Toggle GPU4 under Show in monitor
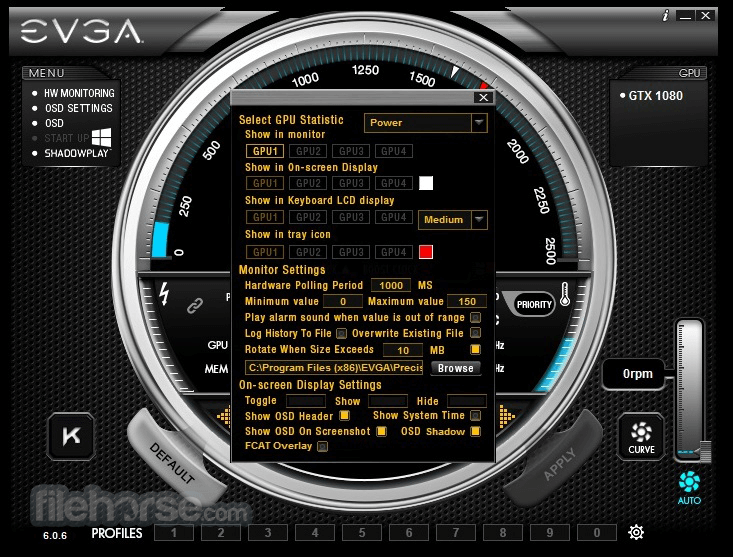The width and height of the screenshot is (733, 557). 394,151
